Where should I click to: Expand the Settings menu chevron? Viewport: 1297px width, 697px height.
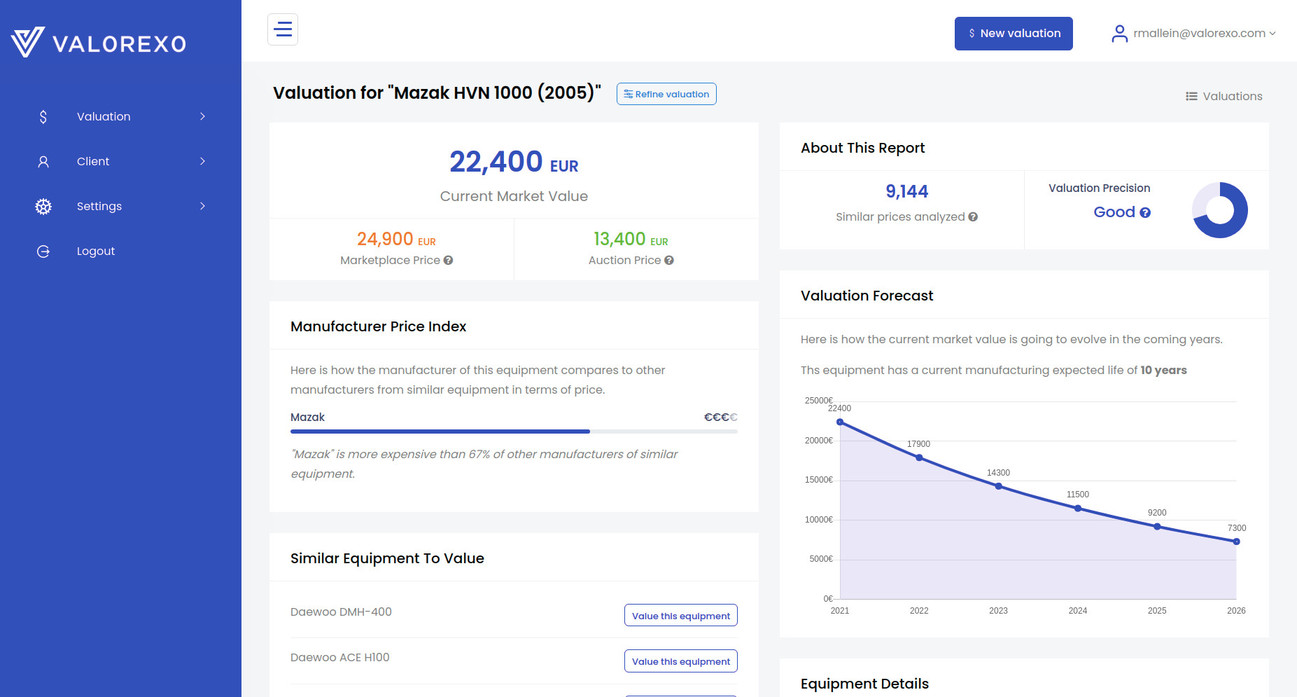tap(203, 207)
